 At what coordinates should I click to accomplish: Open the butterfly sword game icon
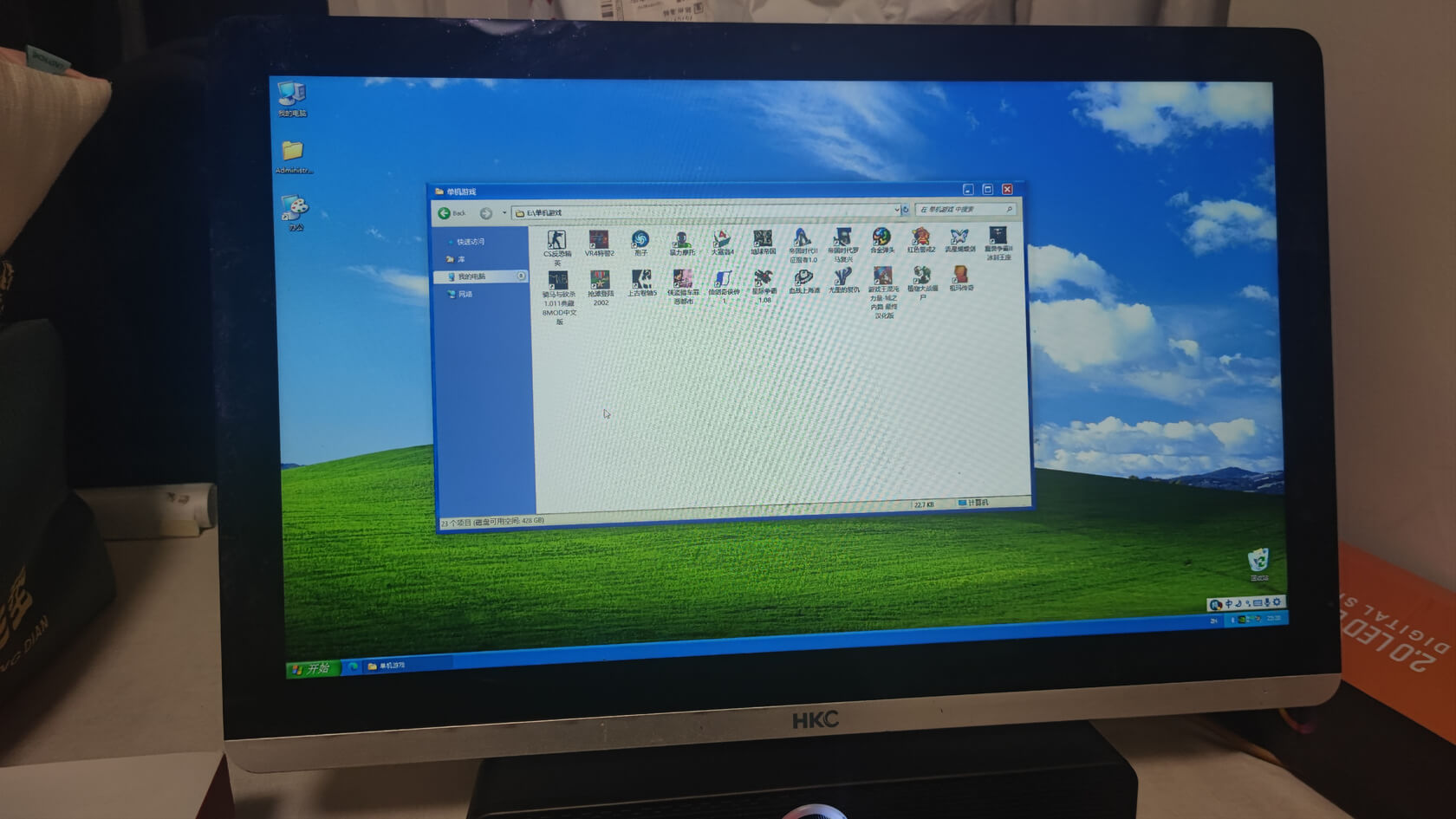959,241
